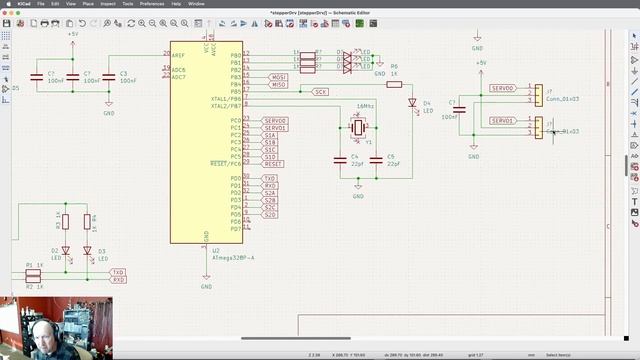This screenshot has height=360, width=640.
Task: Switch units to mils
Action: pos(6,57)
